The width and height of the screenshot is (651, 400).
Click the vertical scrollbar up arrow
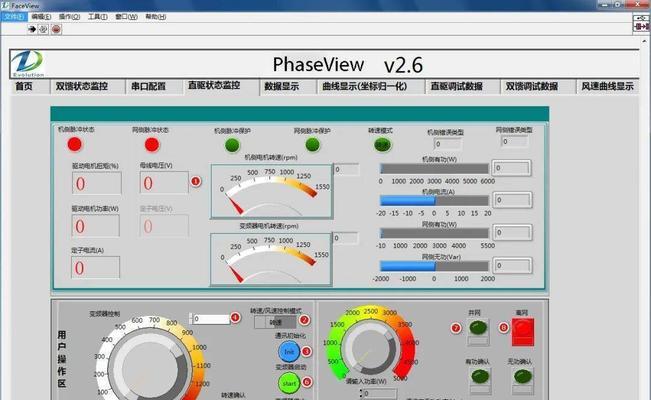(x=644, y=41)
